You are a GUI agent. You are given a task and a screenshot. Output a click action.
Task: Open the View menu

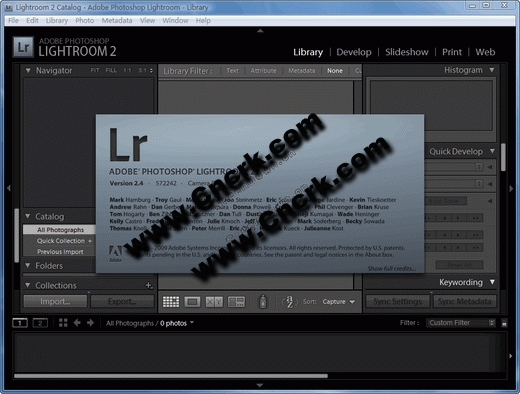[147, 21]
